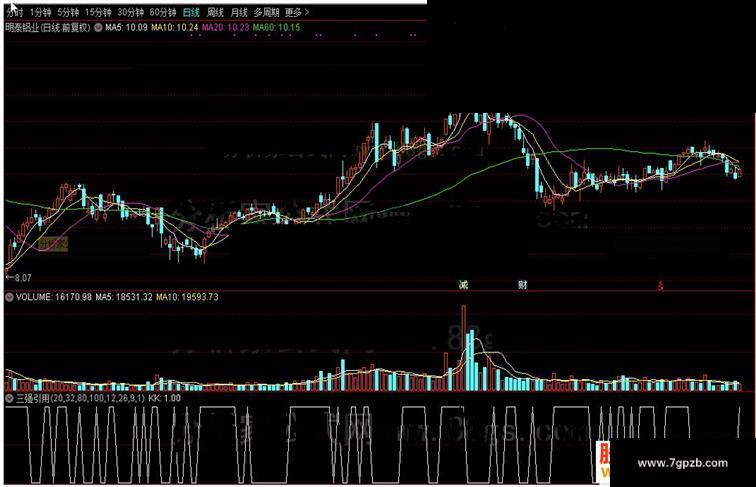Switch to the 月线 monthly chart tab
The image size is (756, 487).
(239, 12)
